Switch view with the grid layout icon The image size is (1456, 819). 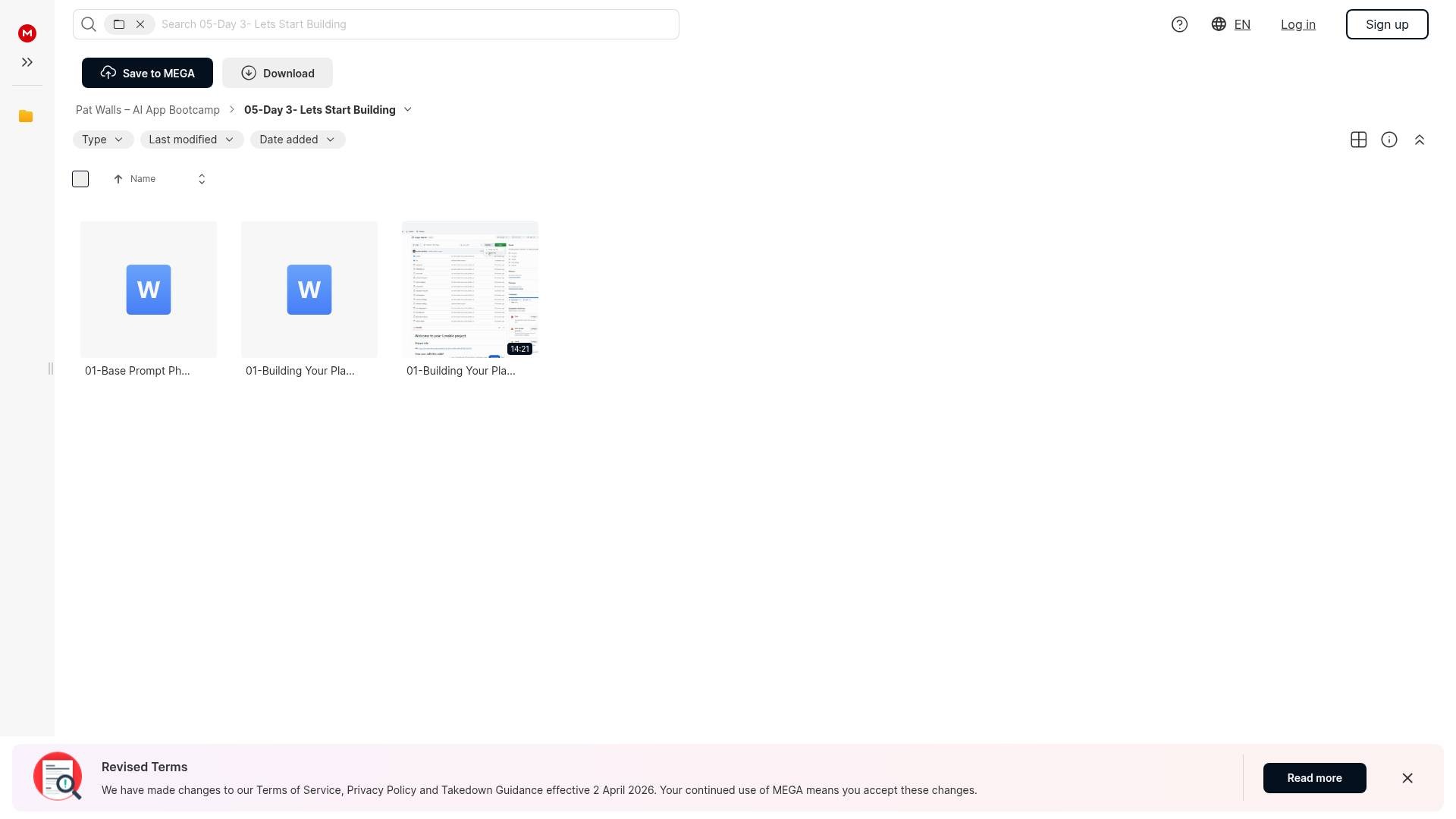(x=1358, y=140)
